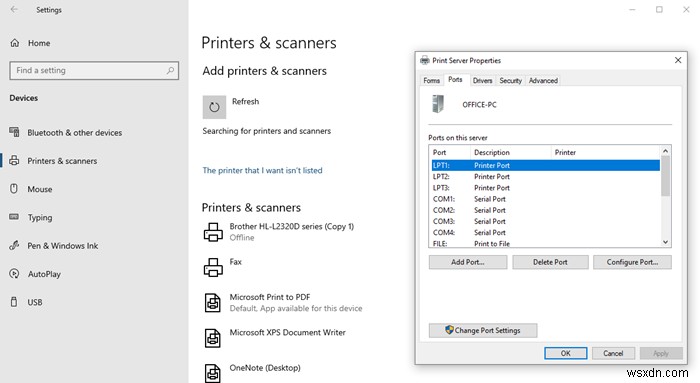Viewport: 700px width, 383px height.
Task: Click the Refresh icon button
Action: [214, 107]
